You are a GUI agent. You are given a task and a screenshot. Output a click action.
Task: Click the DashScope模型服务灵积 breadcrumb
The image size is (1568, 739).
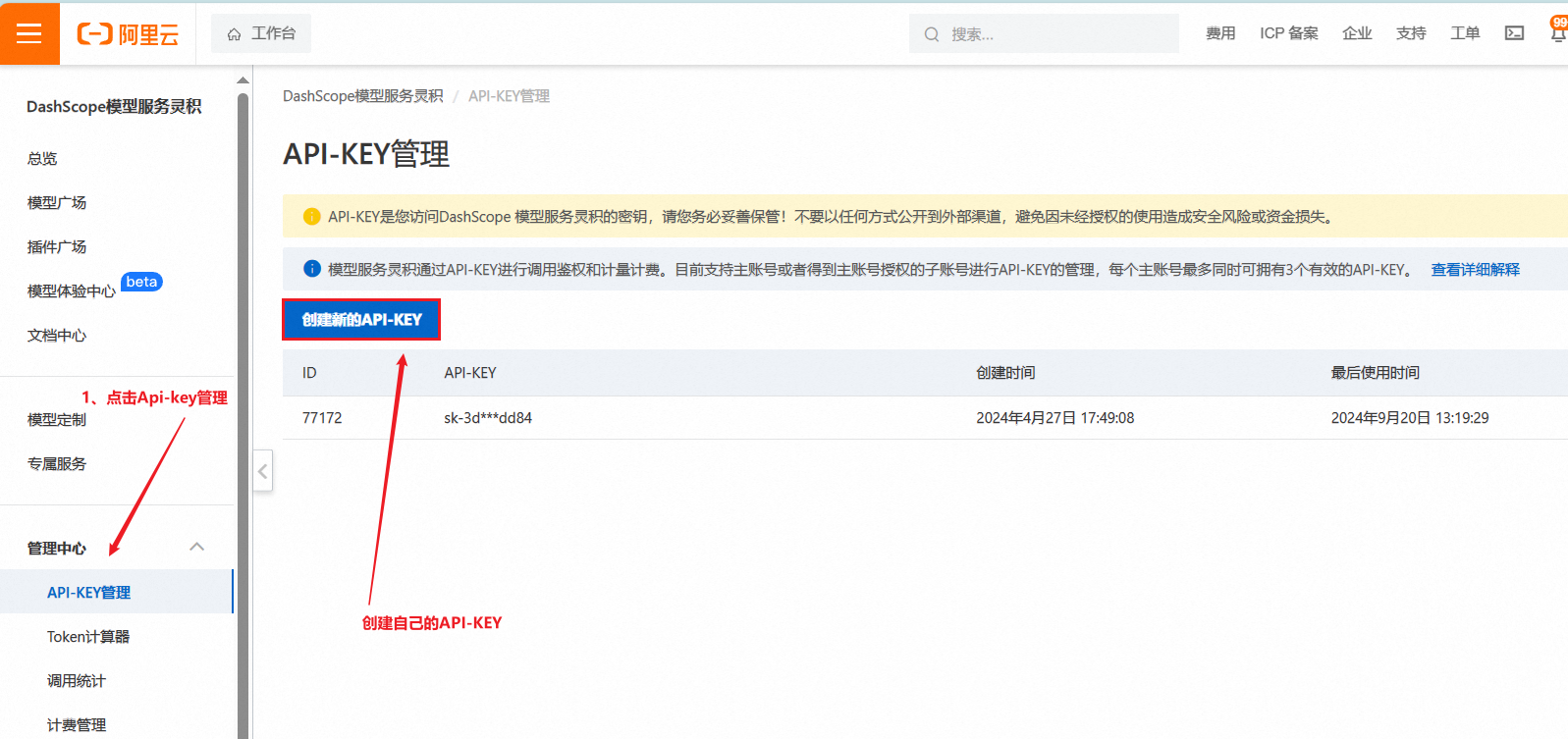[x=363, y=96]
